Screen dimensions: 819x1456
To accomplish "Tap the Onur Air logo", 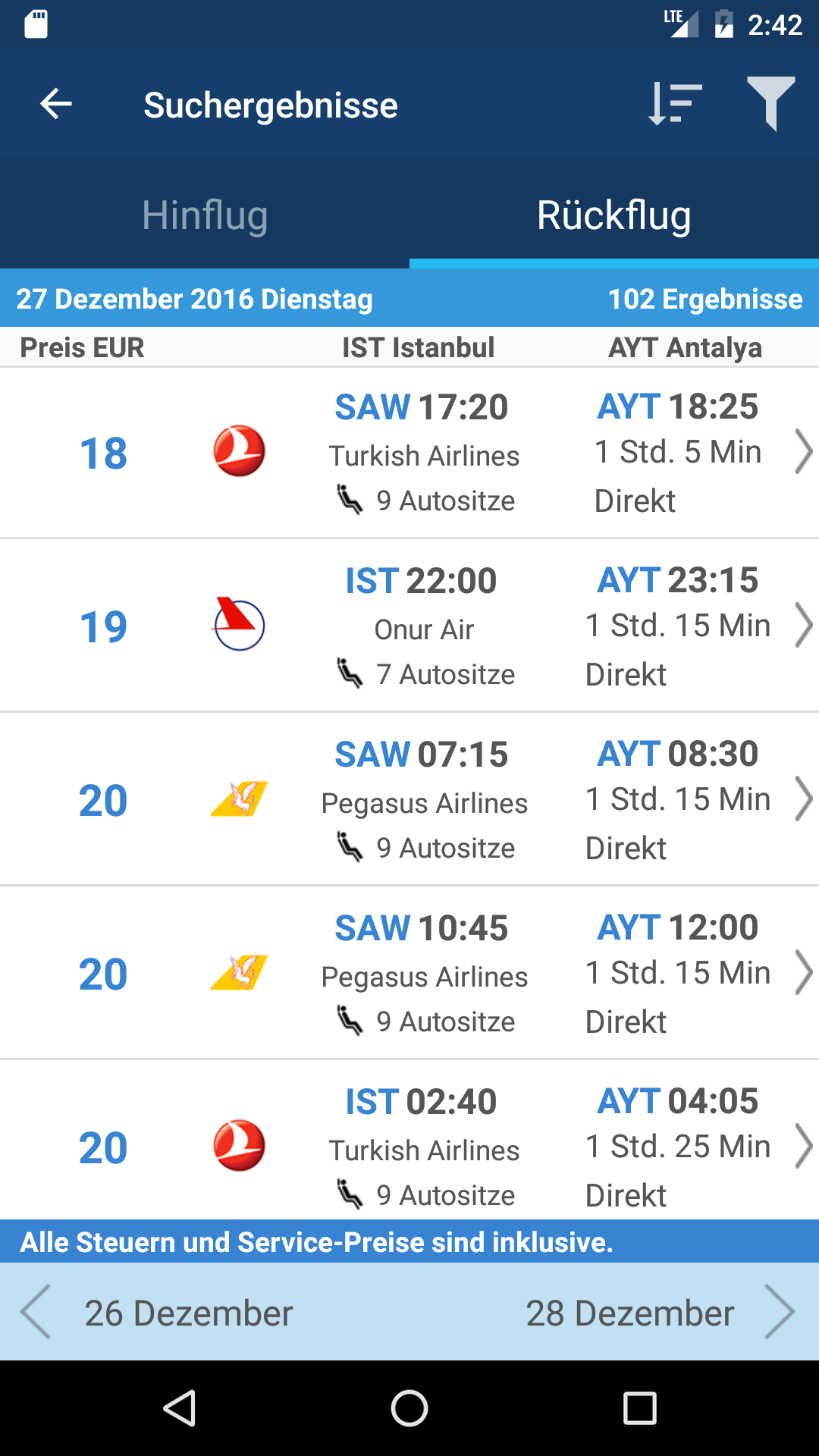I will (x=239, y=625).
